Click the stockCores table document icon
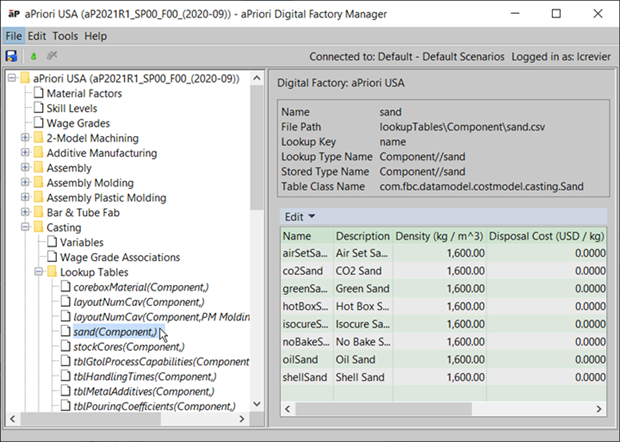620x442 pixels. coord(65,346)
